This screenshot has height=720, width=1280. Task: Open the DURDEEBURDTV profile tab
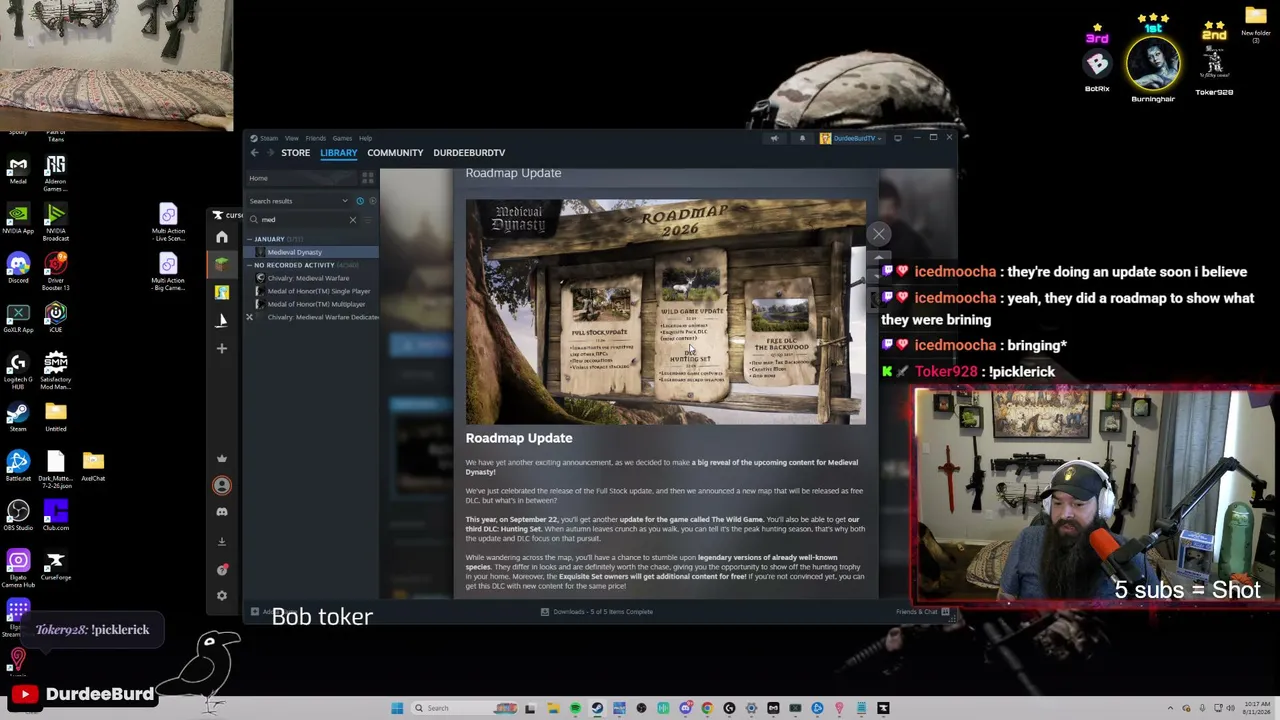(x=469, y=153)
